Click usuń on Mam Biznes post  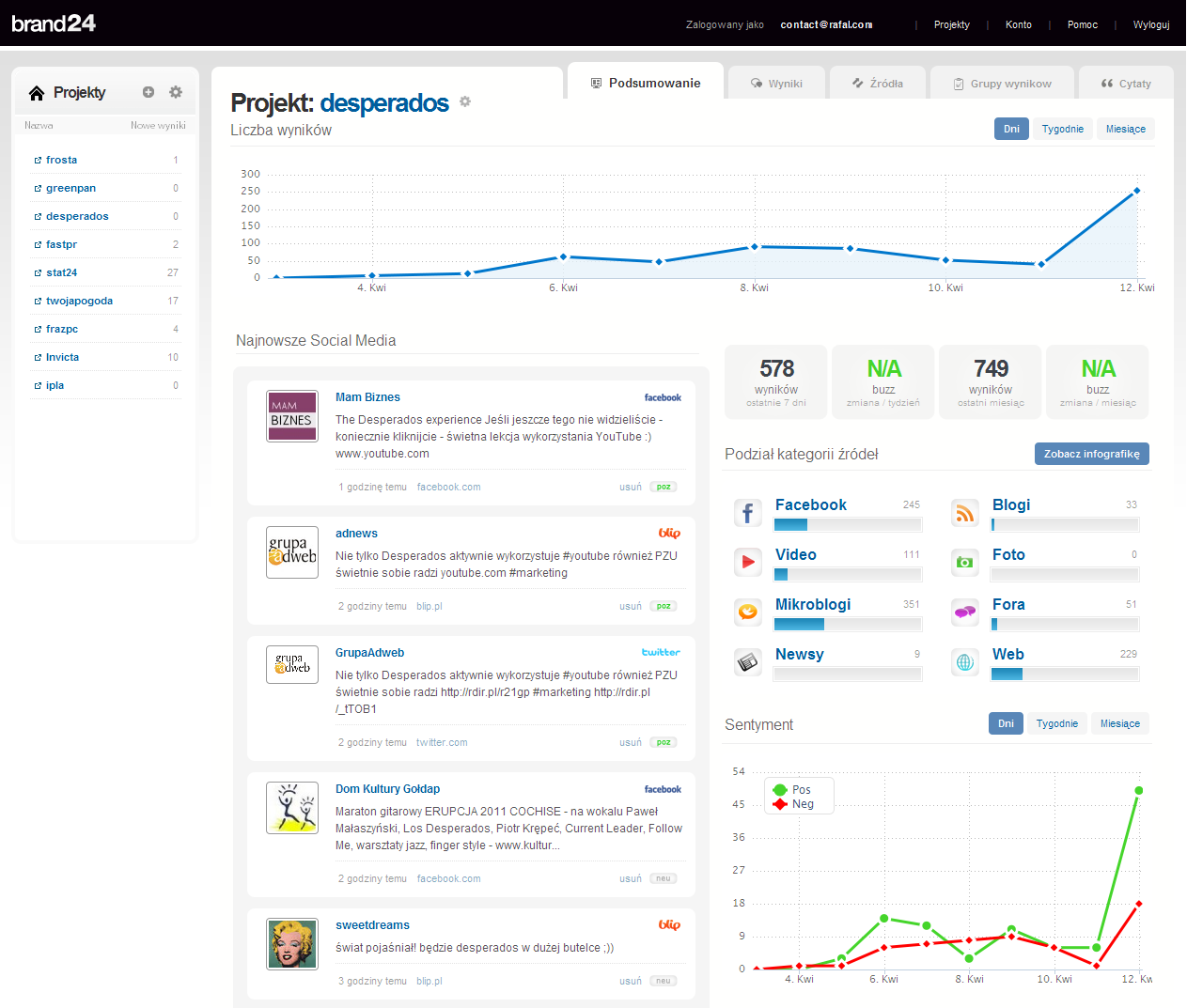click(631, 487)
